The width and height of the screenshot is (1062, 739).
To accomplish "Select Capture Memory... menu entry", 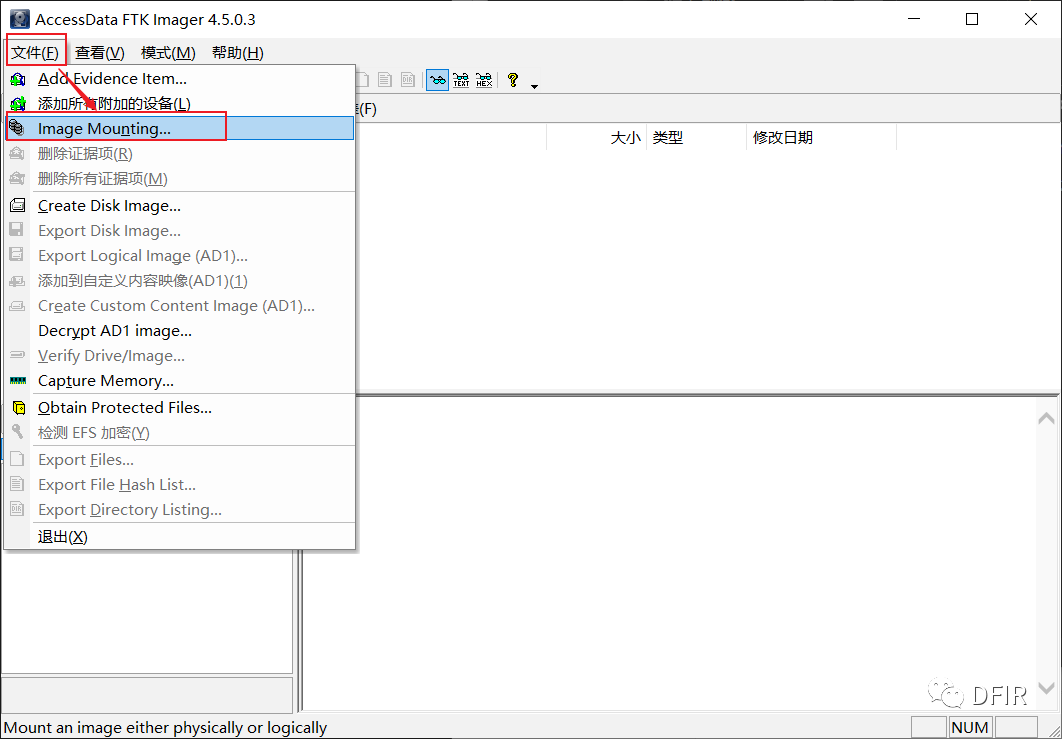I will pos(179,381).
